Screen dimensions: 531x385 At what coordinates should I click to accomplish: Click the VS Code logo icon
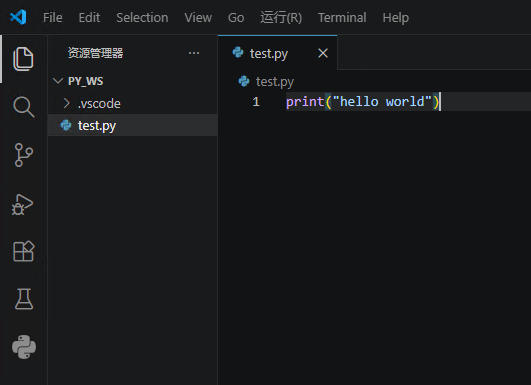tap(18, 17)
